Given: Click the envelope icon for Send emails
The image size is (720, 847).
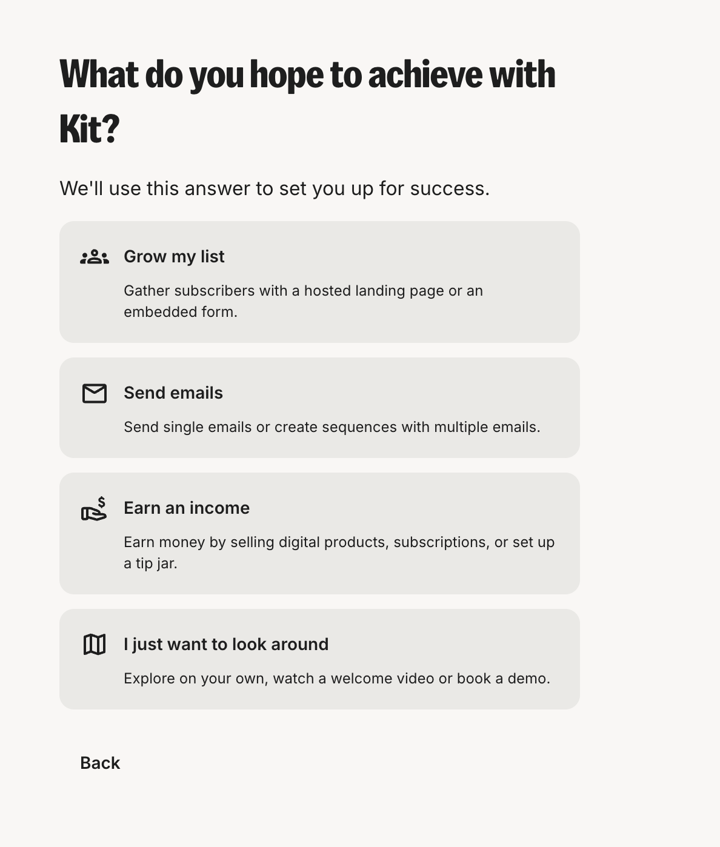Looking at the screenshot, I should click(94, 393).
